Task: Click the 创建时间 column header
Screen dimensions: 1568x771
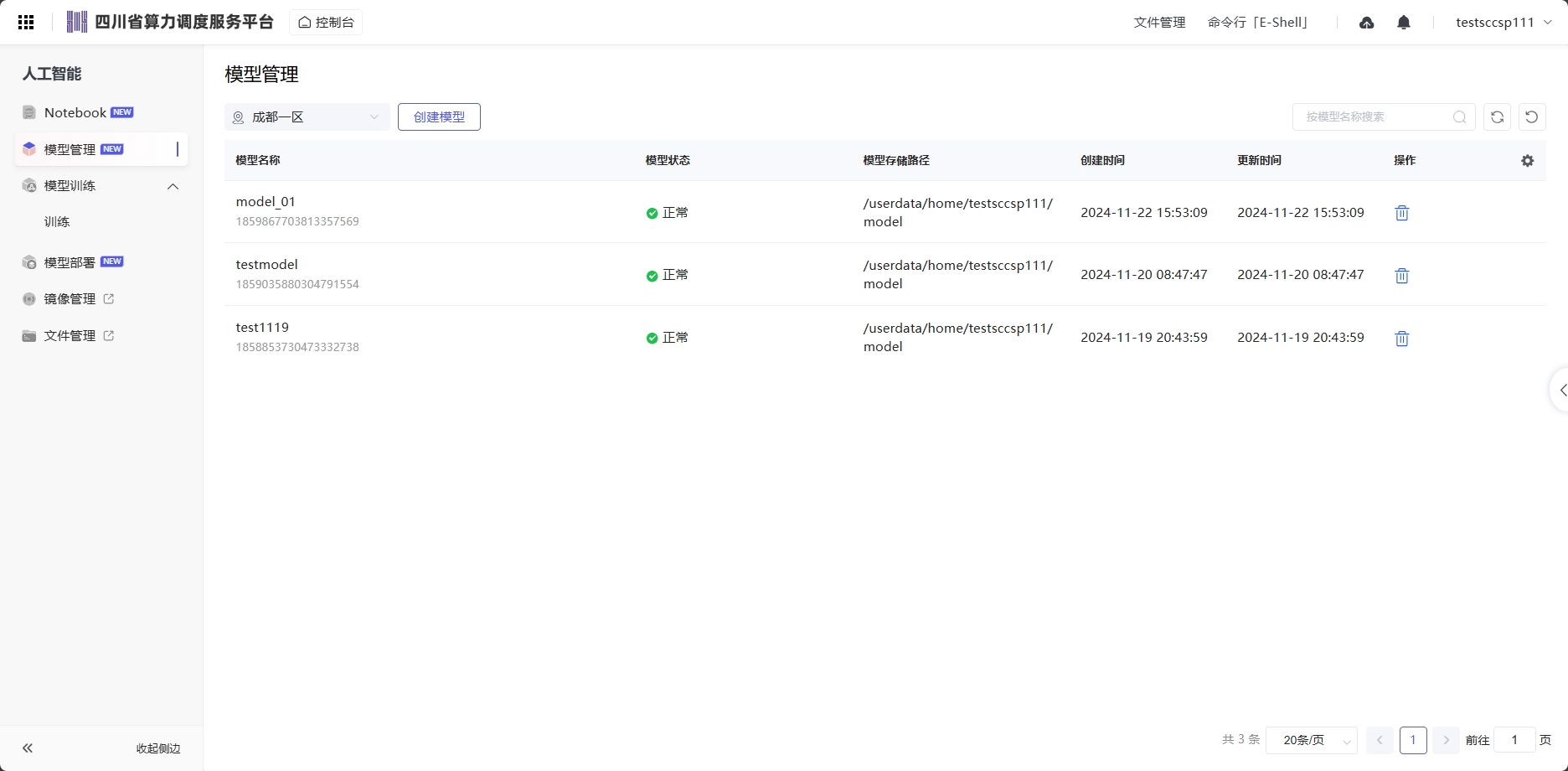Action: 1102,161
